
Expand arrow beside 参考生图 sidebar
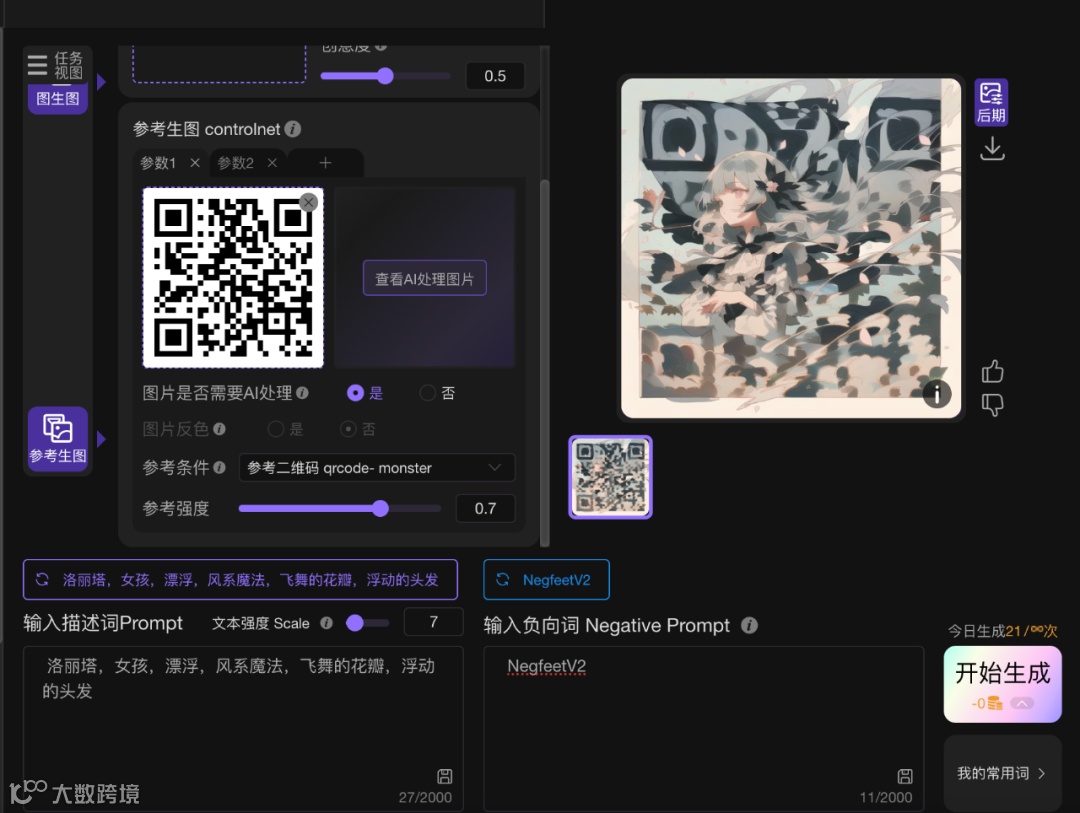pyautogui.click(x=101, y=439)
